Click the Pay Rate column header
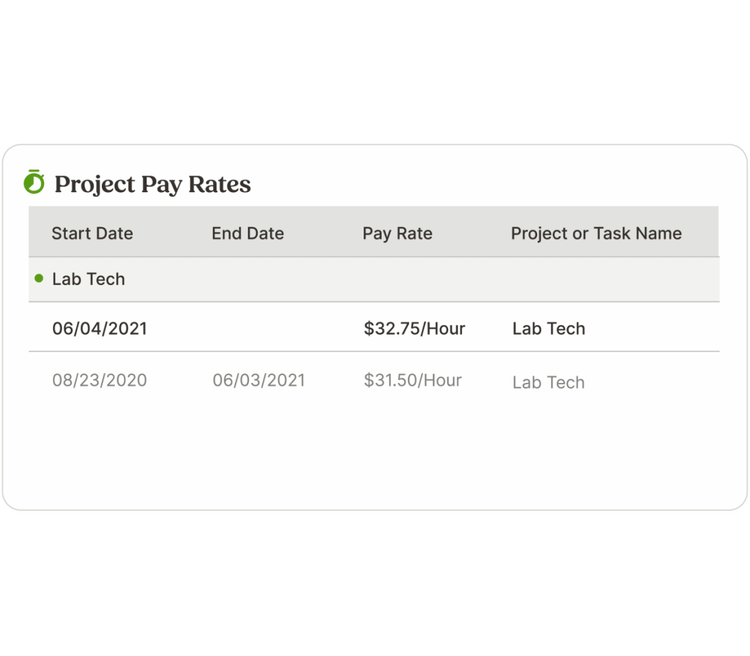 (397, 233)
